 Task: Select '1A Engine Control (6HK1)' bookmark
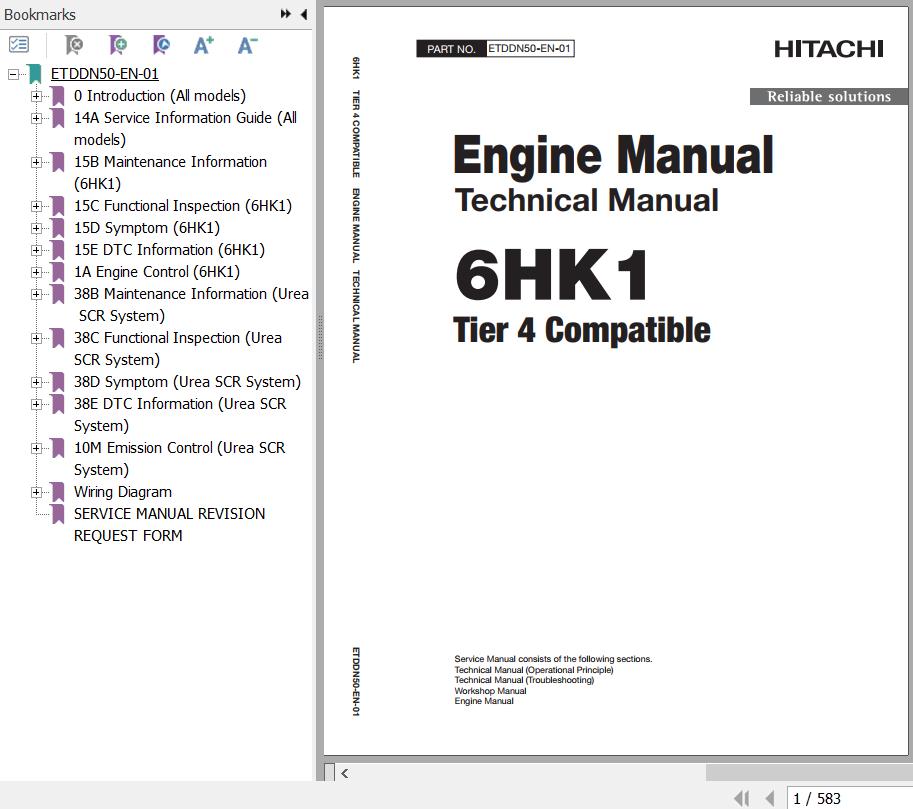(157, 272)
